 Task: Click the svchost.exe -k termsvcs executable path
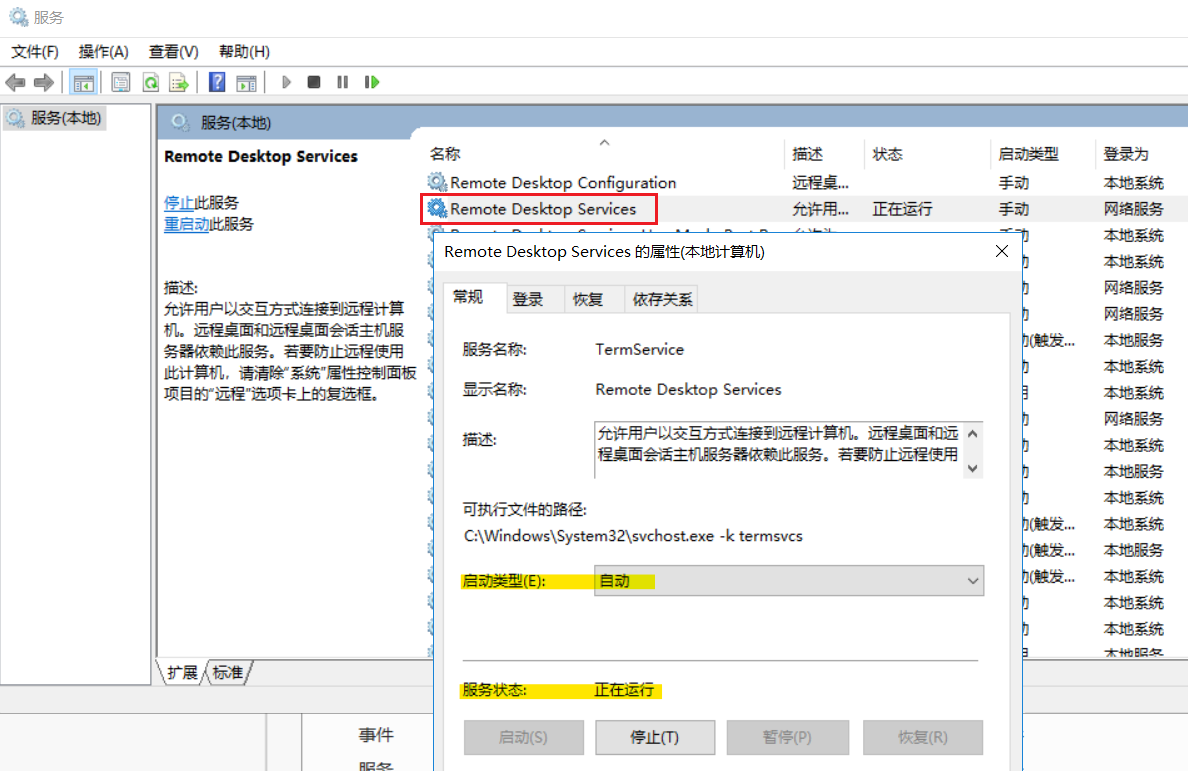tap(633, 536)
